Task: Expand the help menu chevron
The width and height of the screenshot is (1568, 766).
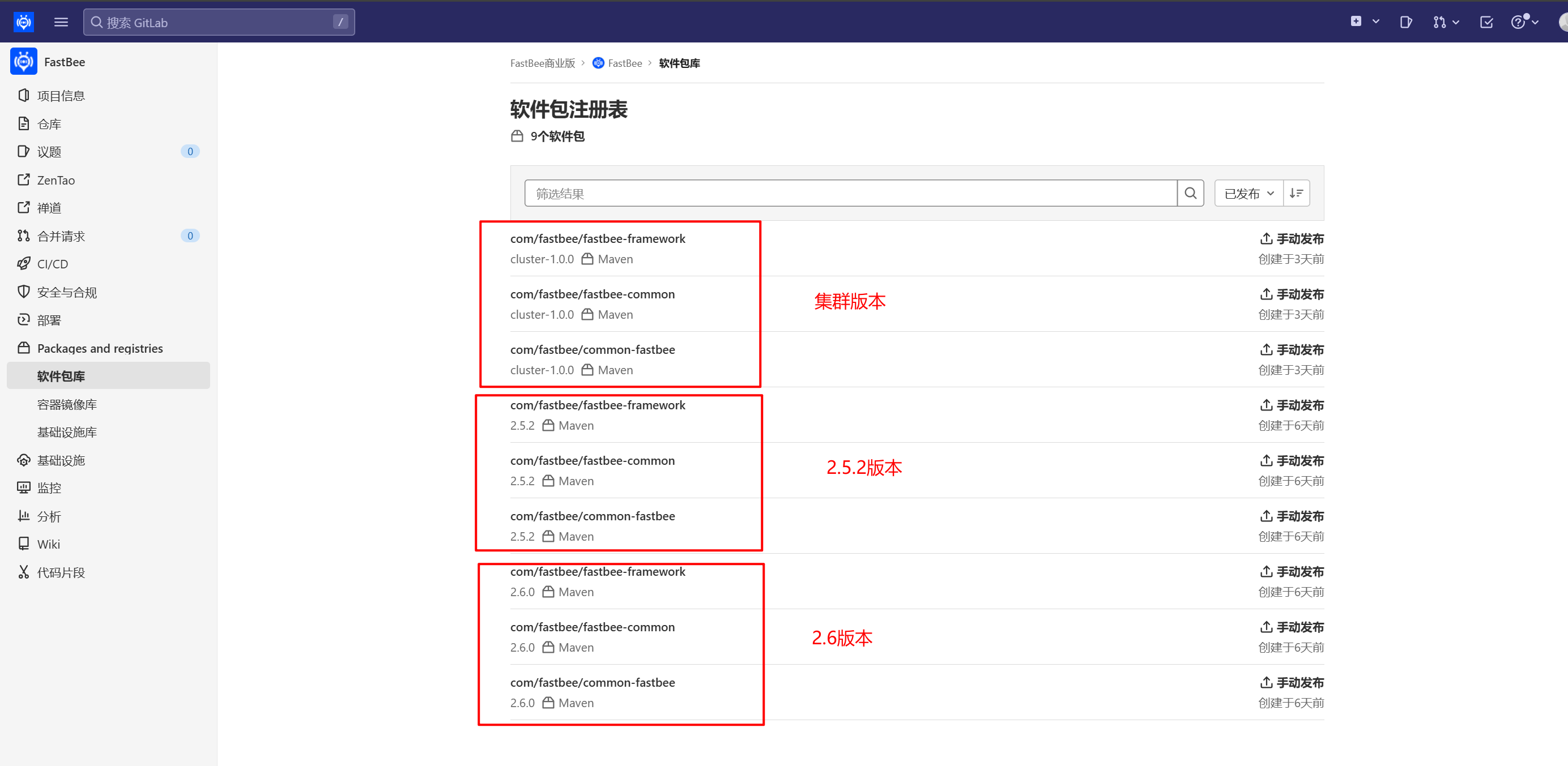Action: 1535,23
